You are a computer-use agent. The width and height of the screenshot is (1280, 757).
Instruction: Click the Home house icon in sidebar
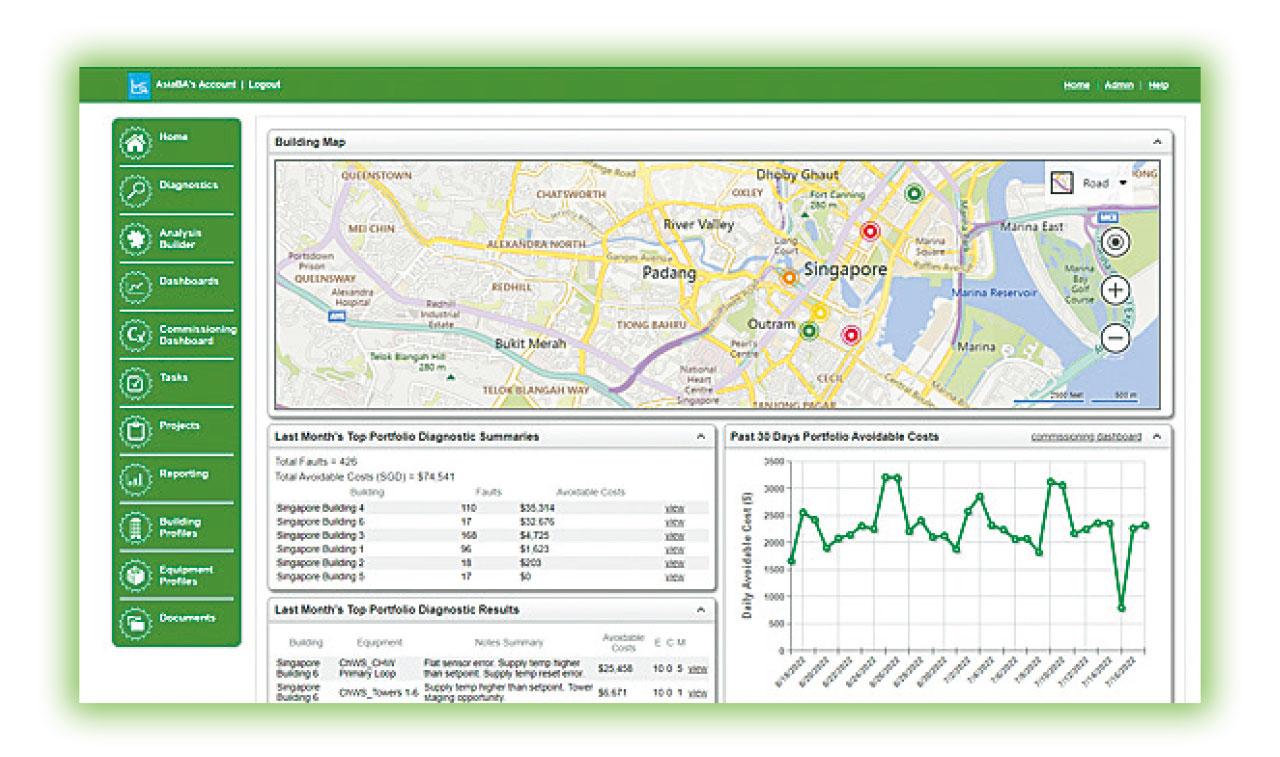135,142
